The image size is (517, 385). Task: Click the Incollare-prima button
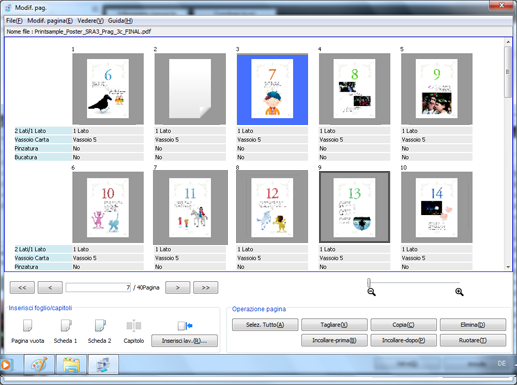334,340
